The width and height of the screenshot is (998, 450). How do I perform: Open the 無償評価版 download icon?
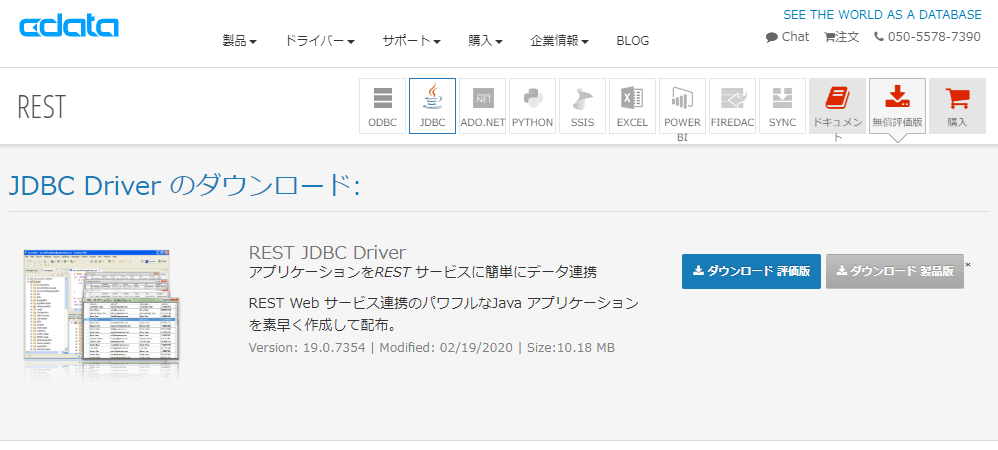(x=897, y=106)
